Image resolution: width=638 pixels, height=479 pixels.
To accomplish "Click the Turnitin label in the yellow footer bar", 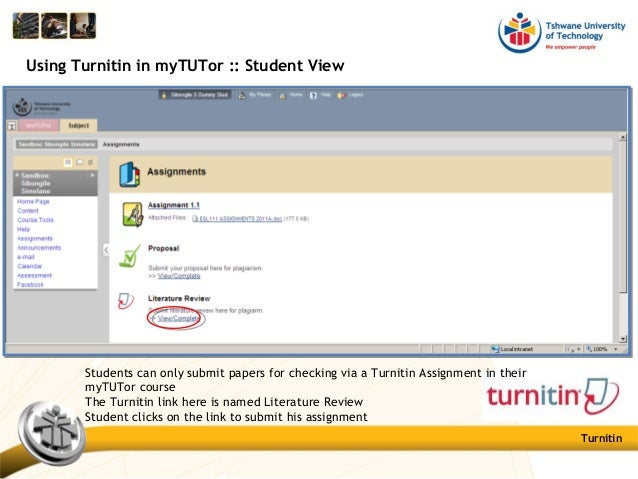I will pyautogui.click(x=601, y=438).
